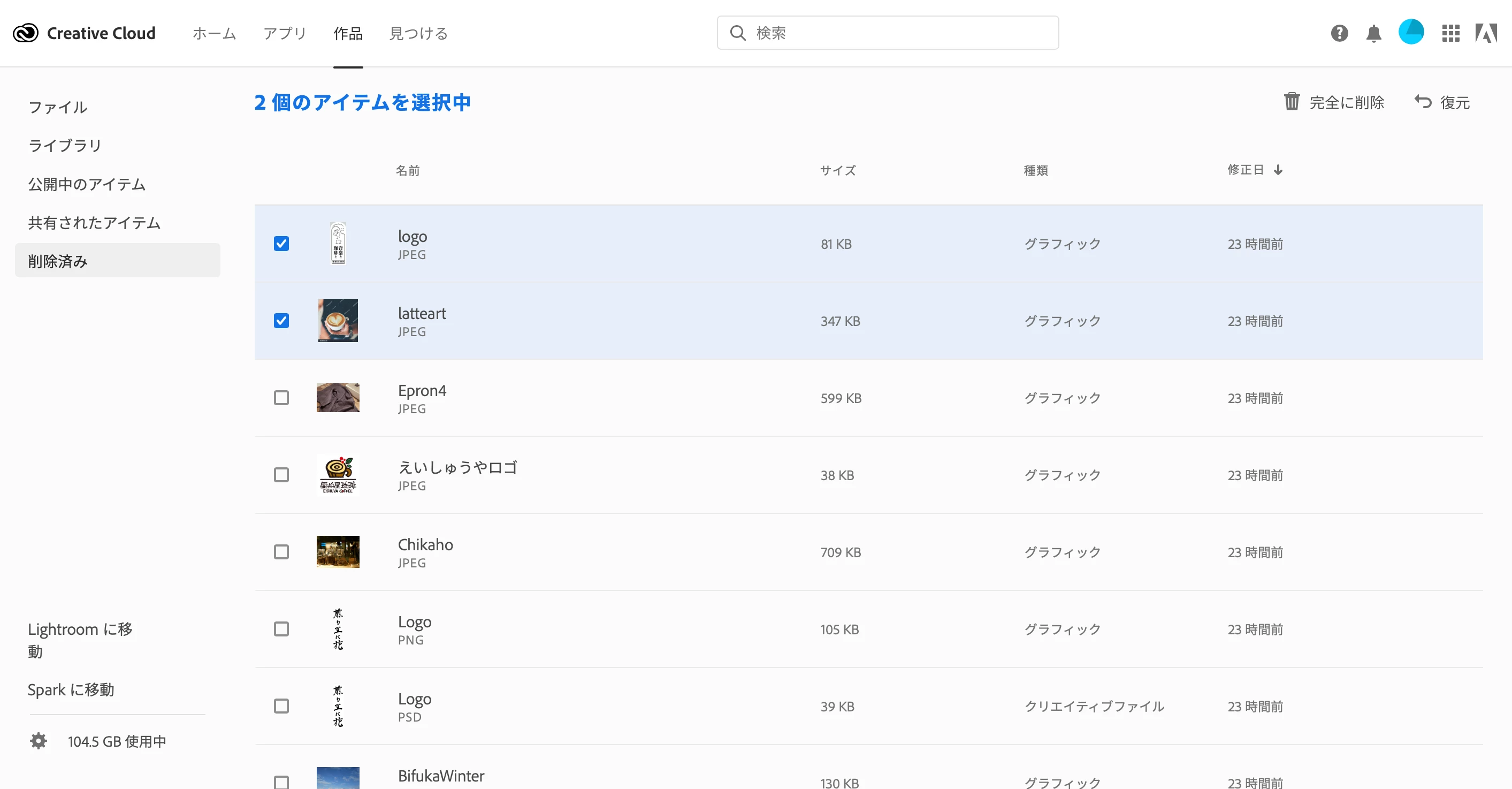Open the apps grid switcher icon
The width and height of the screenshot is (1512, 789).
tap(1450, 33)
